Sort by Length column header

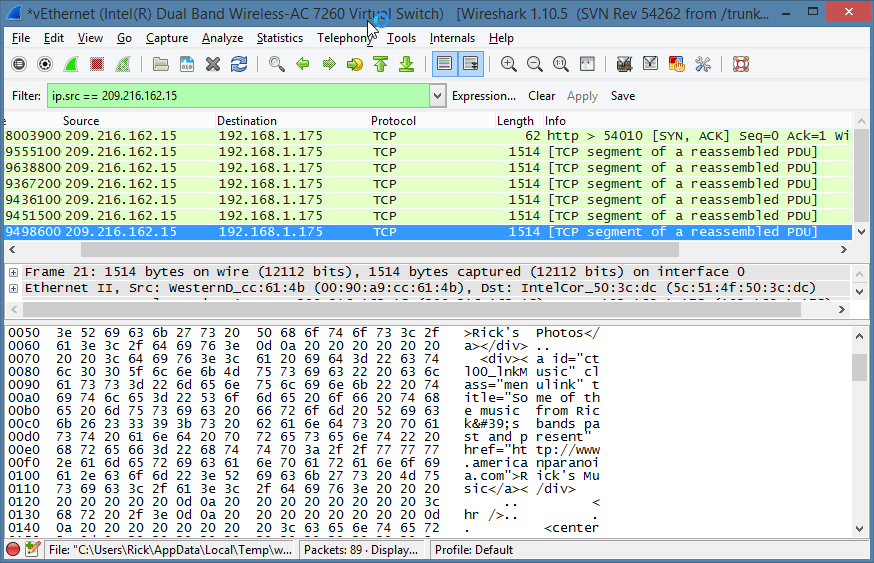point(519,121)
